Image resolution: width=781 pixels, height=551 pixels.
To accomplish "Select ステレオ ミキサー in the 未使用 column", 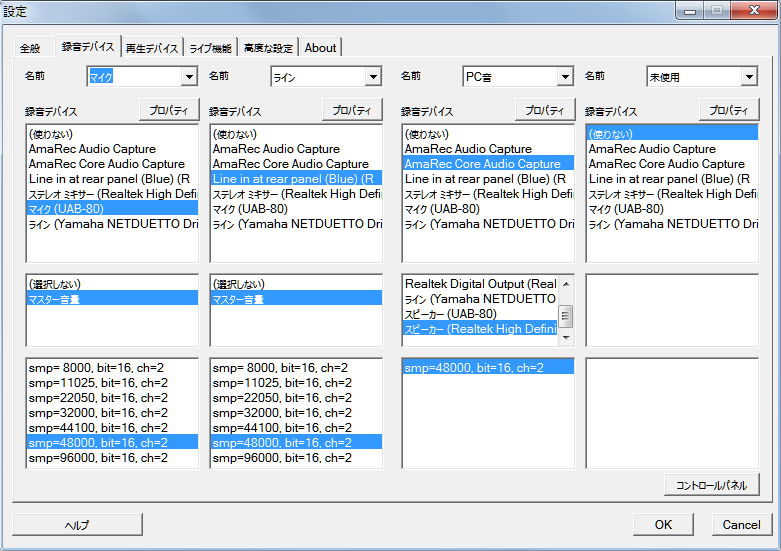I will tap(672, 194).
